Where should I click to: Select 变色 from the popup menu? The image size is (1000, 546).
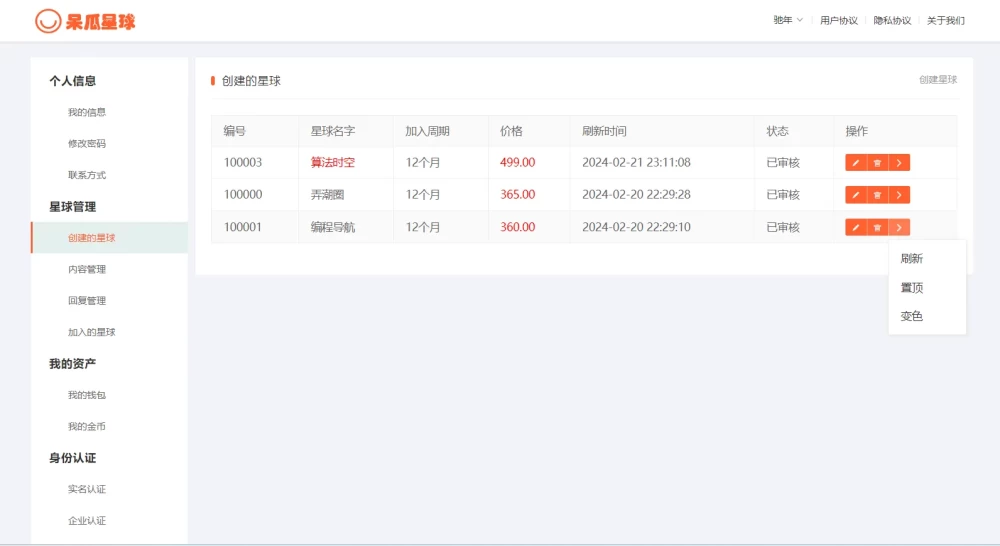tap(912, 316)
